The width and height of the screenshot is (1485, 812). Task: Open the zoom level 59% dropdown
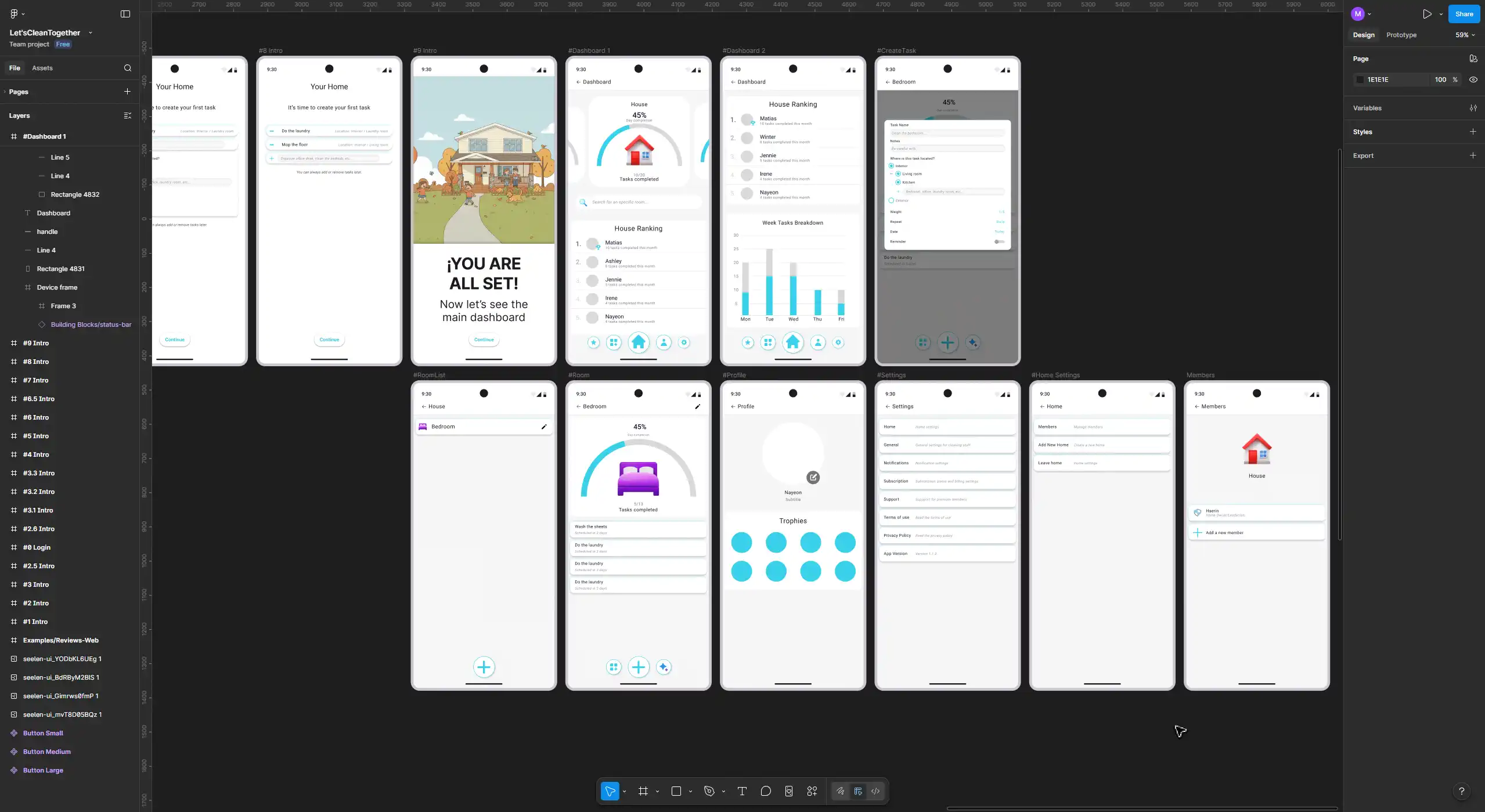point(1465,35)
